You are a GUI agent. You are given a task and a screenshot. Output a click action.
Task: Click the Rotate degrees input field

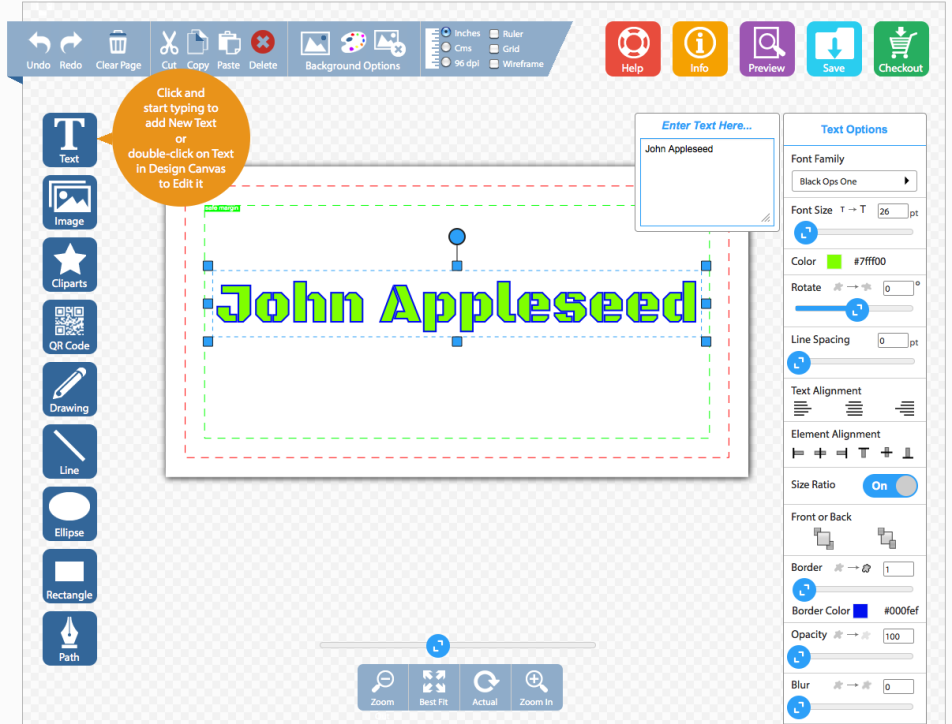coord(898,289)
